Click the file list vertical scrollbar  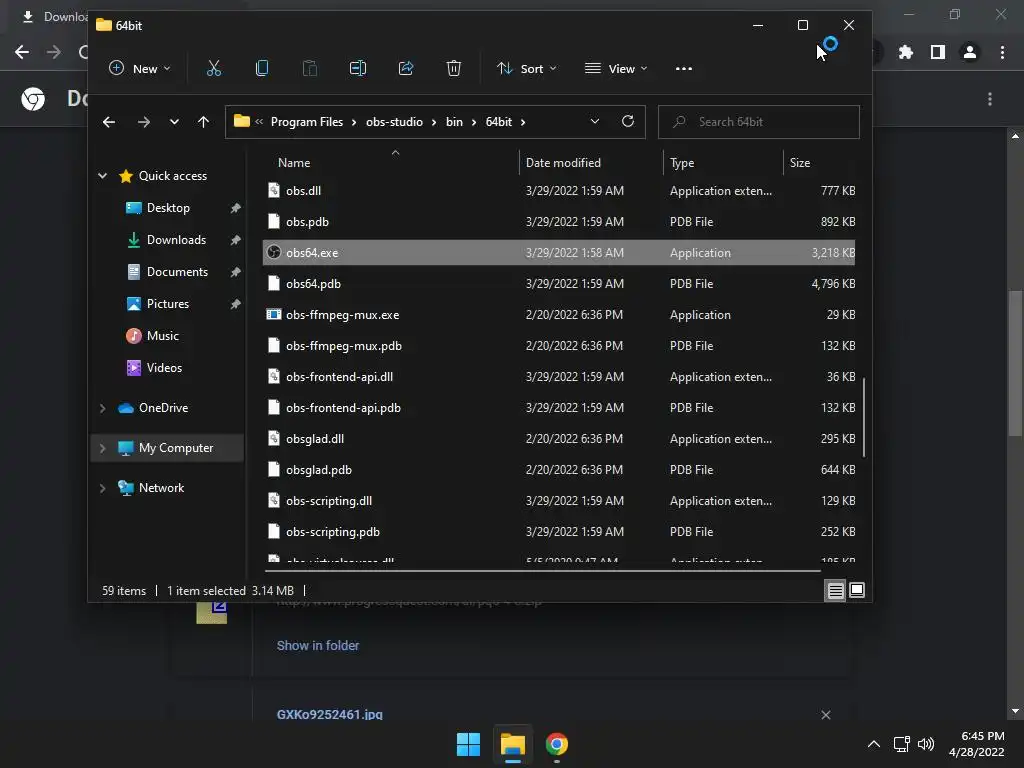coord(863,418)
